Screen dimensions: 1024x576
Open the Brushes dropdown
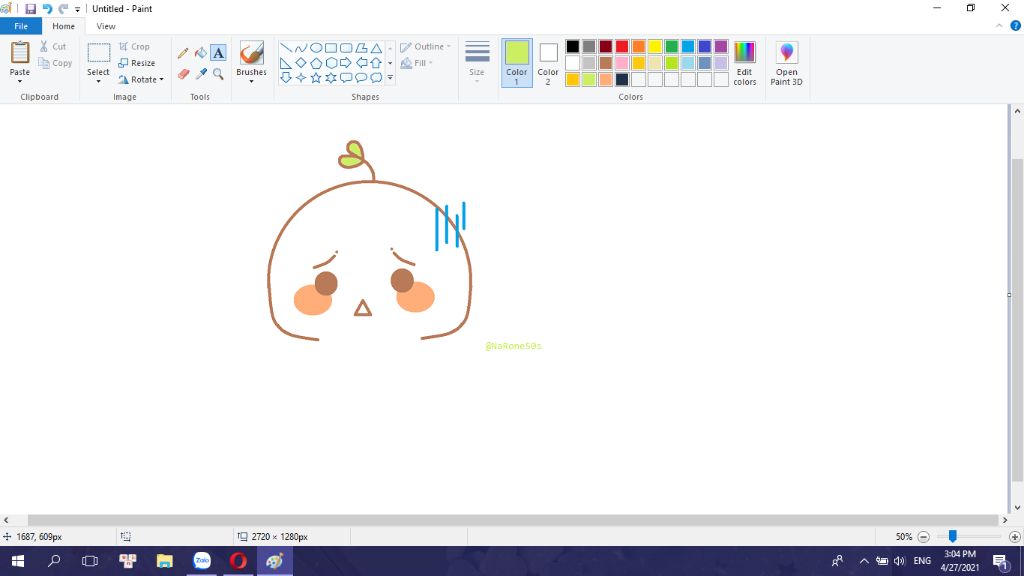click(x=251, y=80)
